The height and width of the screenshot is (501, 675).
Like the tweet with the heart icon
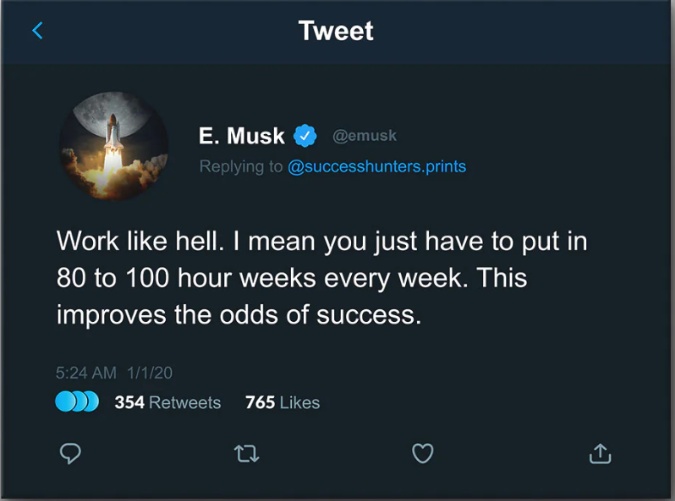pos(423,454)
